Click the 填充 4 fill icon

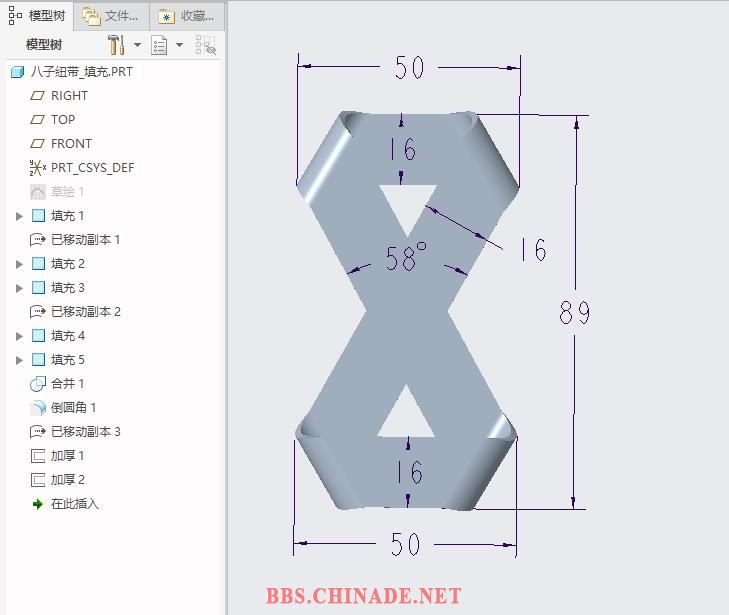(38, 336)
